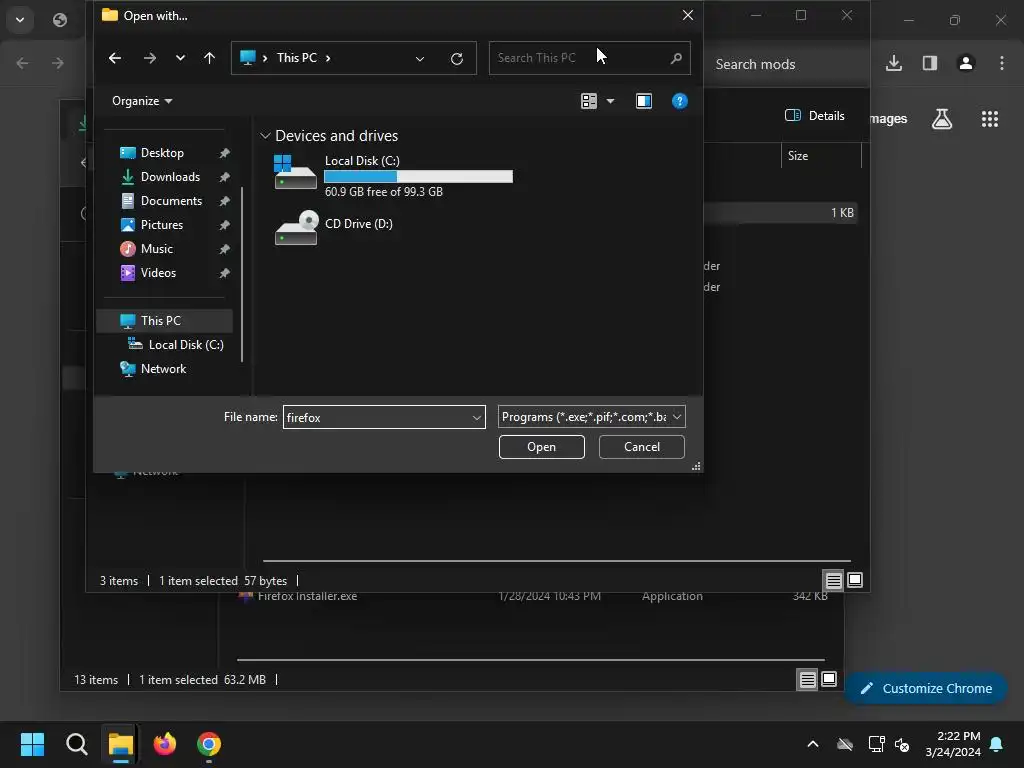This screenshot has width=1024, height=768.
Task: Open clock and date 2:22 PM
Action: [x=953, y=744]
